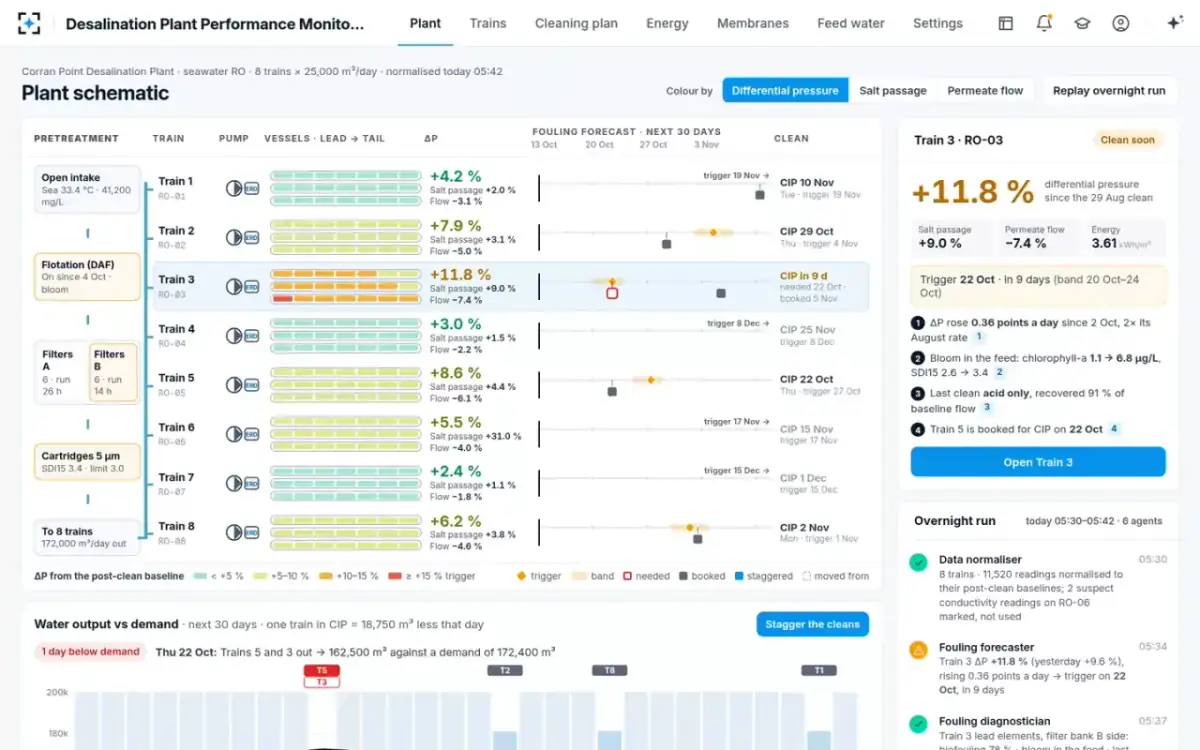1200x750 pixels.
Task: Open the notifications bell
Action: tap(1044, 23)
